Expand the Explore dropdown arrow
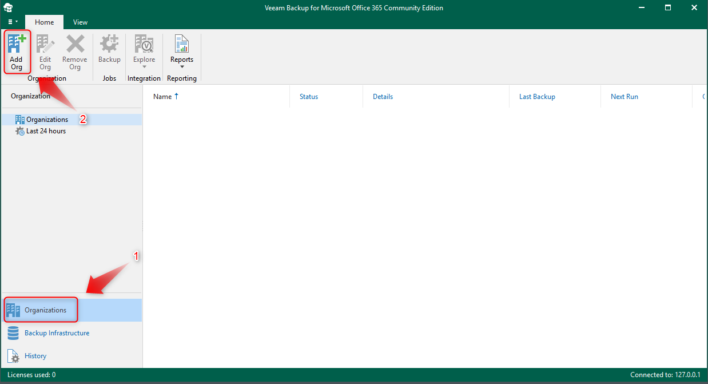The image size is (708, 384). point(144,67)
